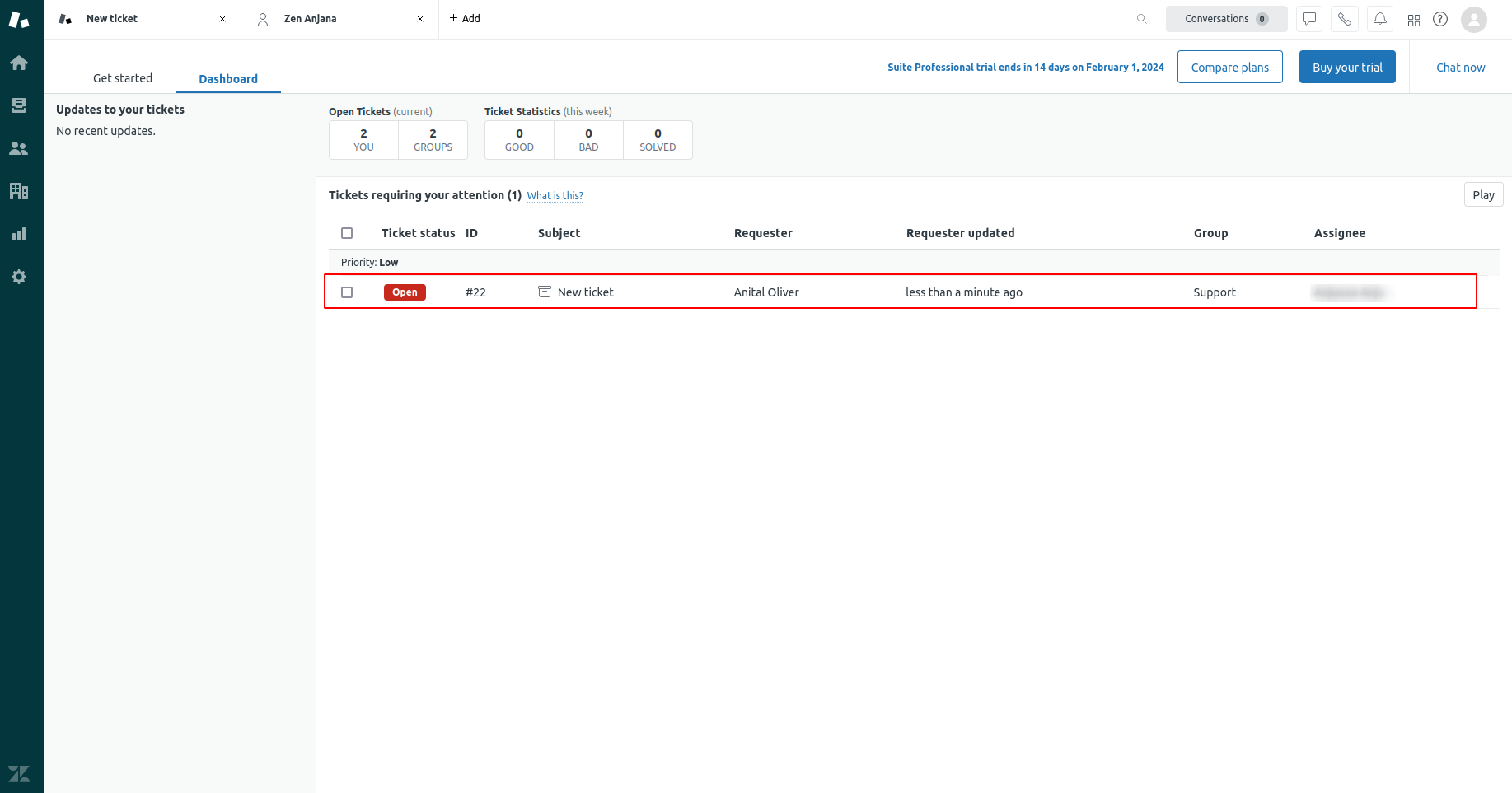Open the Home icon in sidebar

(19, 63)
